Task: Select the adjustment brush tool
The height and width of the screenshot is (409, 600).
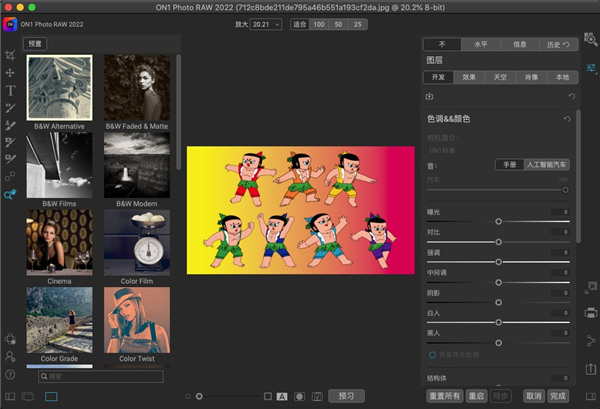Action: point(10,108)
